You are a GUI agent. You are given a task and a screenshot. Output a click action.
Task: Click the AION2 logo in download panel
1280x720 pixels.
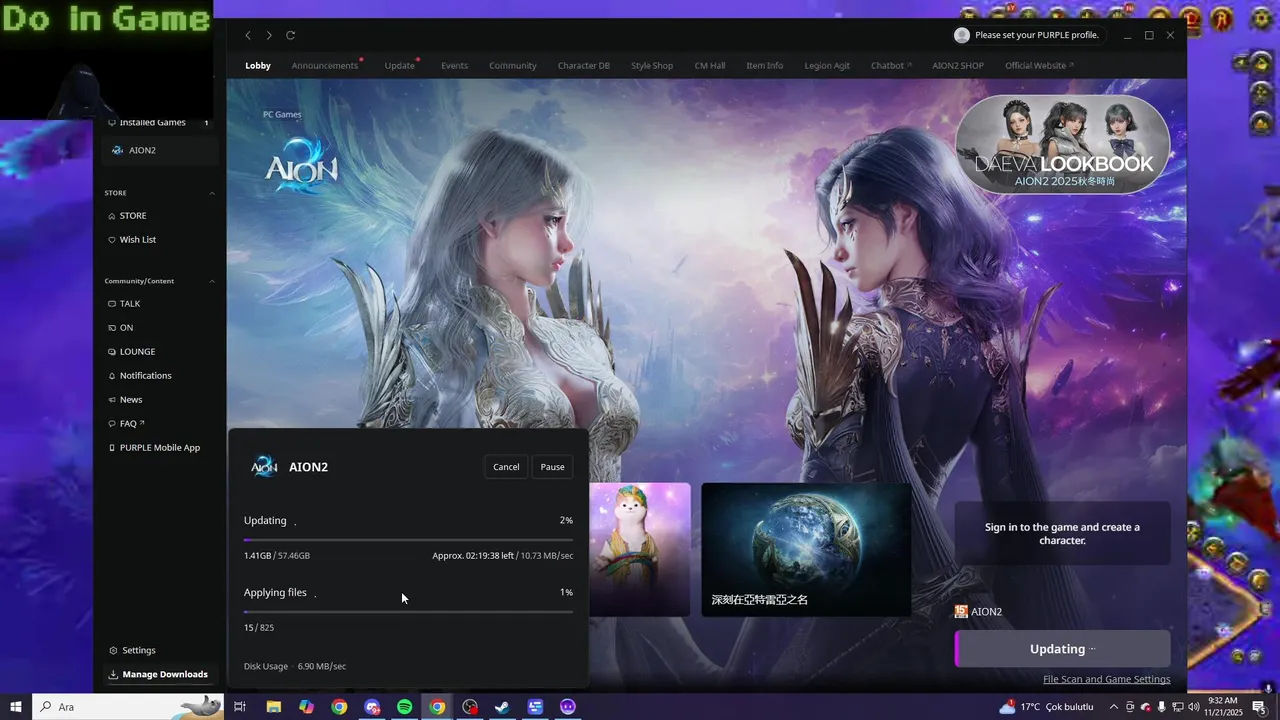[x=264, y=467]
